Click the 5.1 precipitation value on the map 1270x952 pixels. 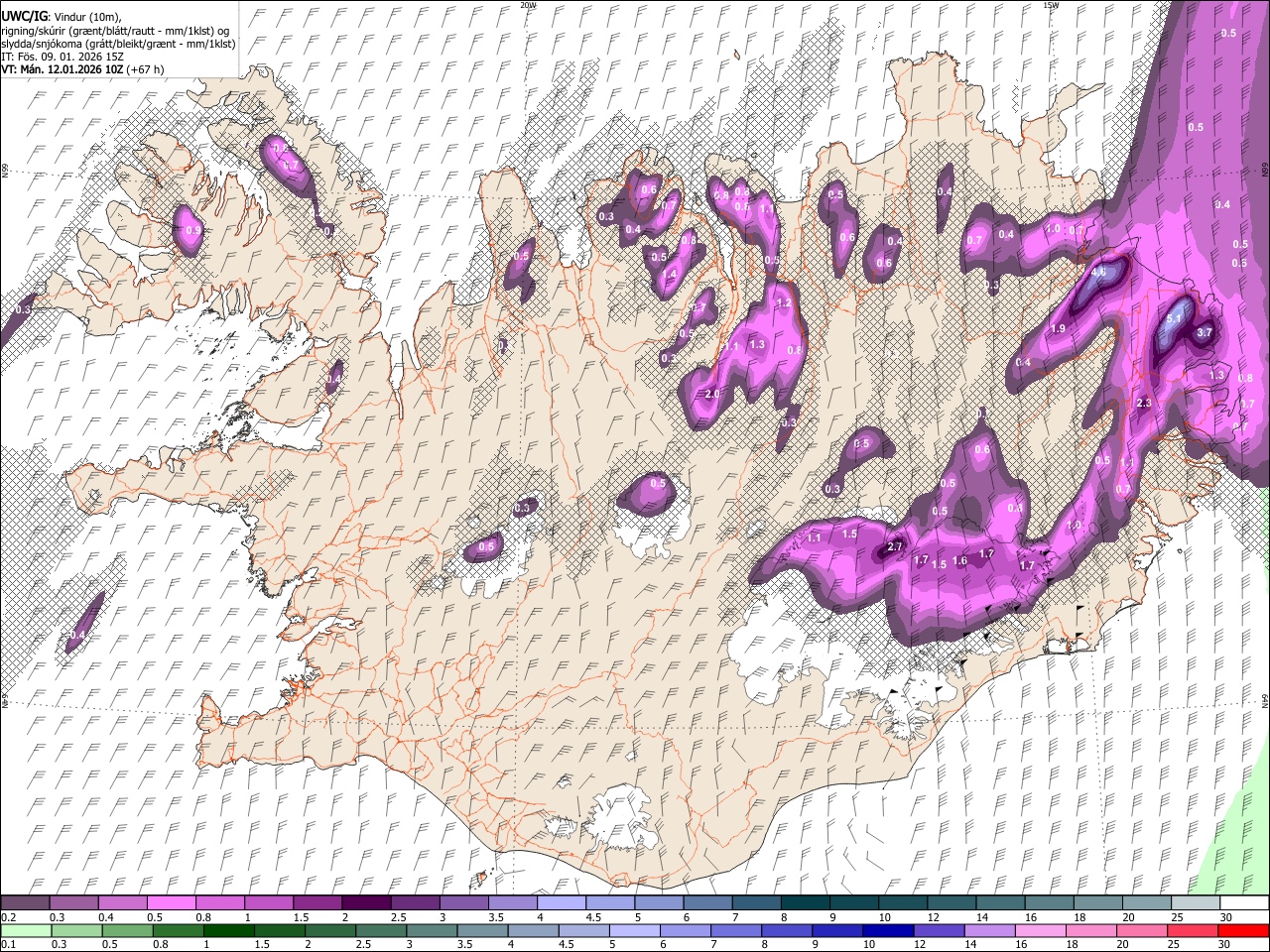coord(1175,318)
